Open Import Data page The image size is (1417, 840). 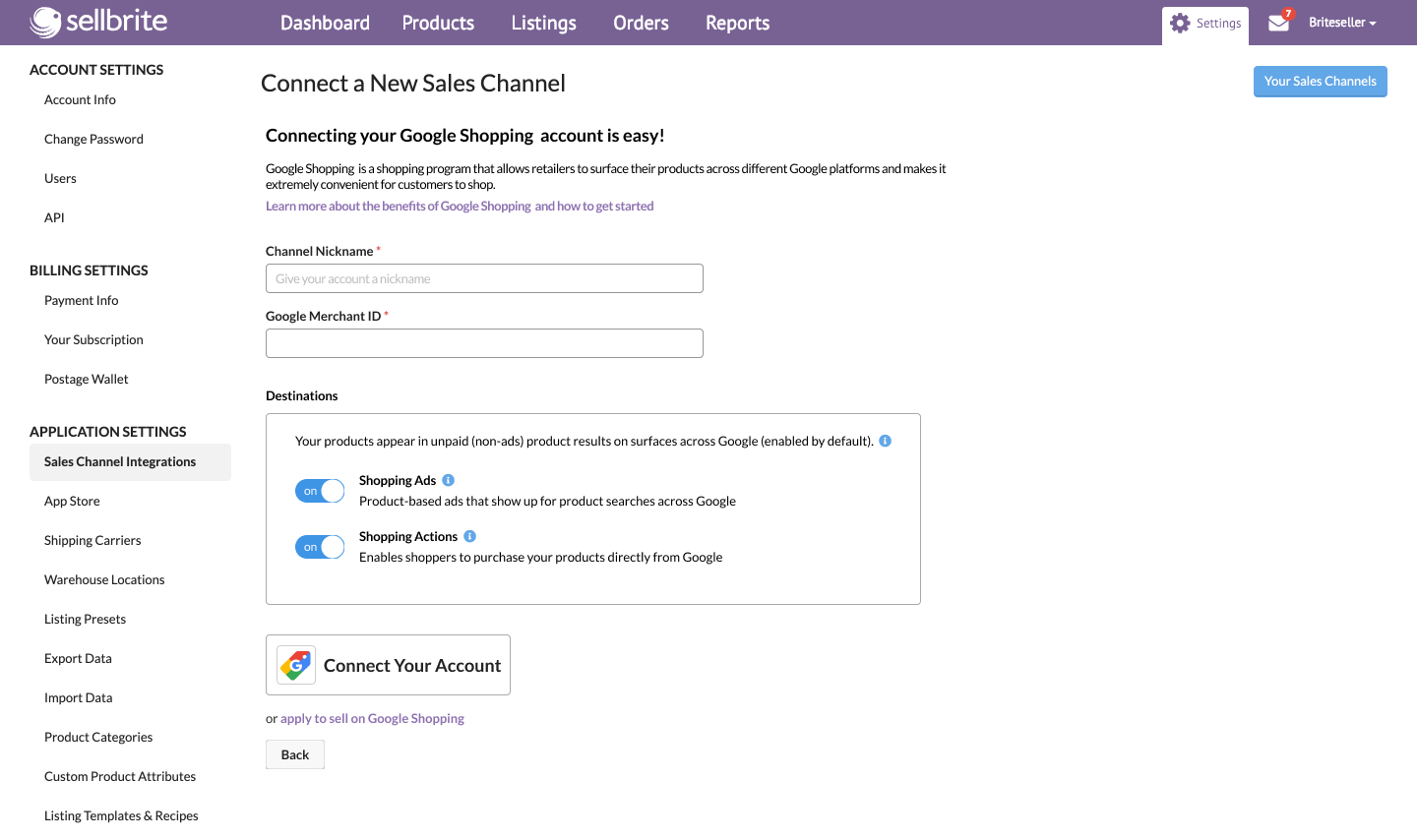[x=78, y=697]
